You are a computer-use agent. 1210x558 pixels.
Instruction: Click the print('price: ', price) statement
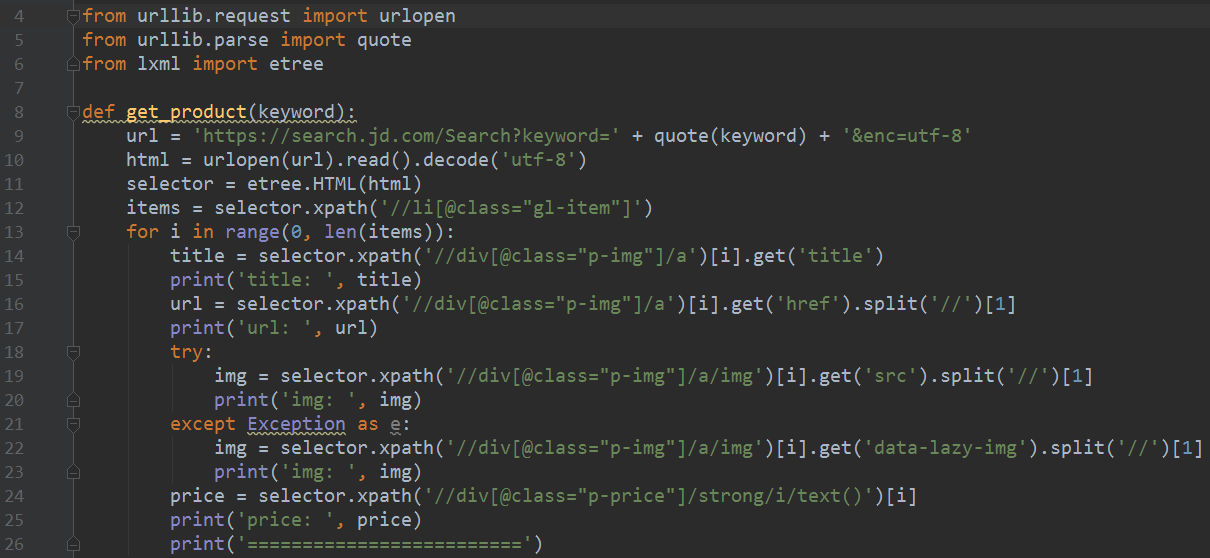298,520
